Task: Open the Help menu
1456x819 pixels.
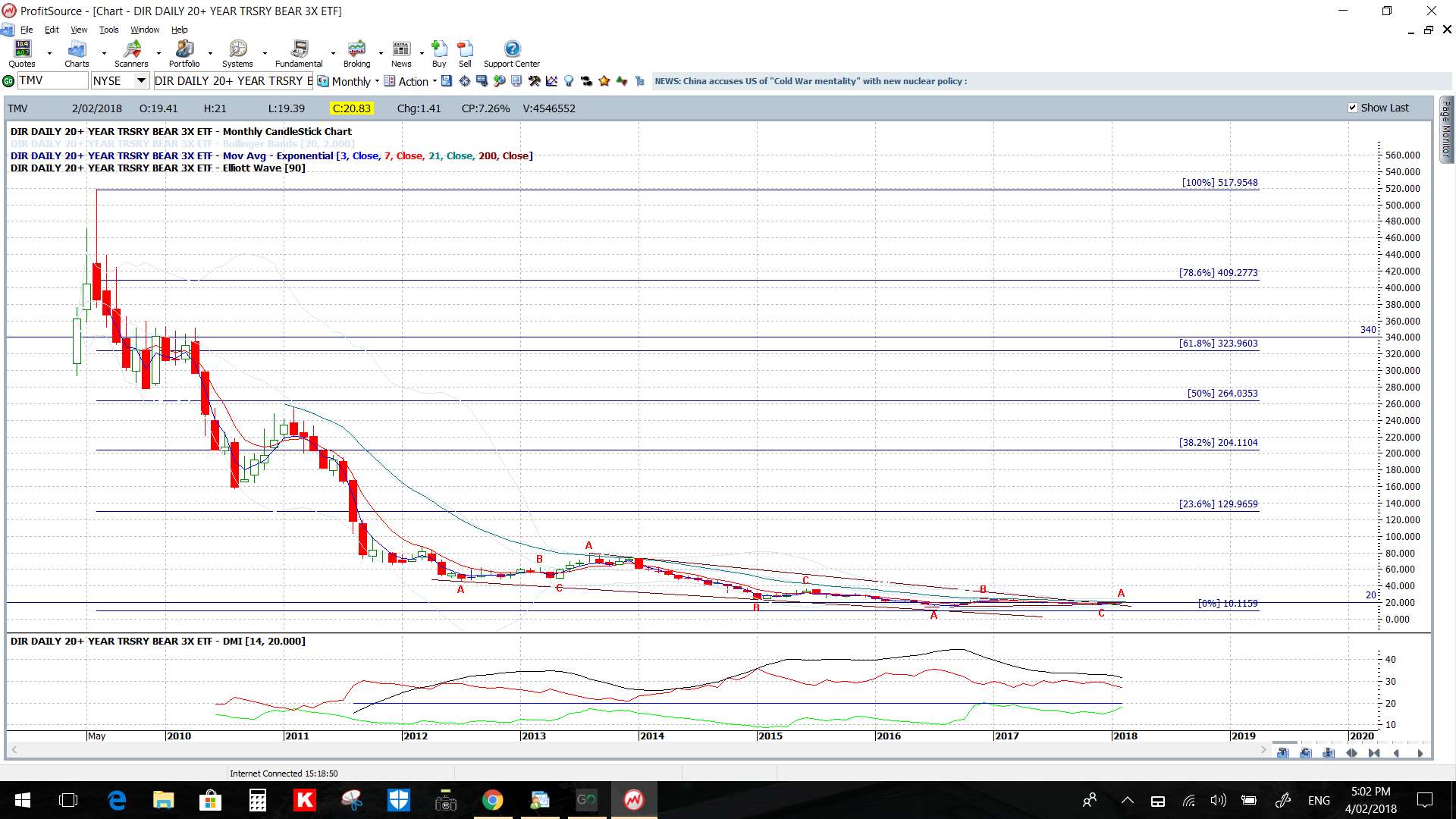Action: pos(179,30)
